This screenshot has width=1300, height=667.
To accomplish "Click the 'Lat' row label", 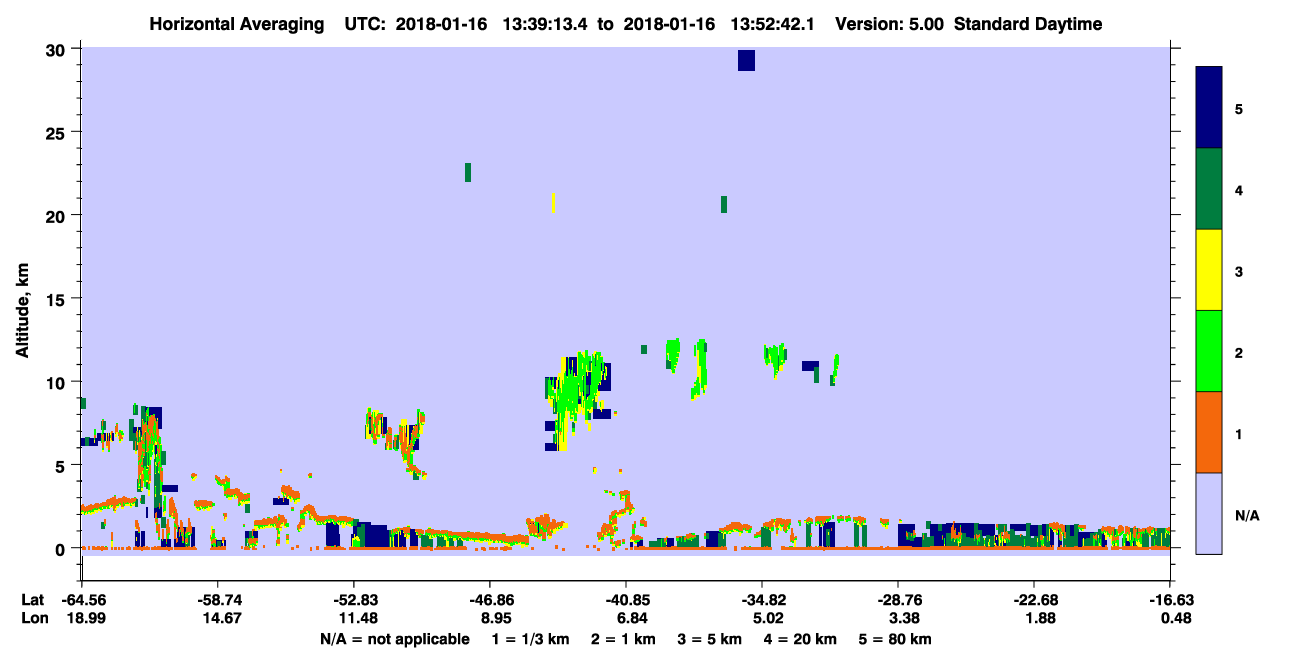I will (33, 600).
